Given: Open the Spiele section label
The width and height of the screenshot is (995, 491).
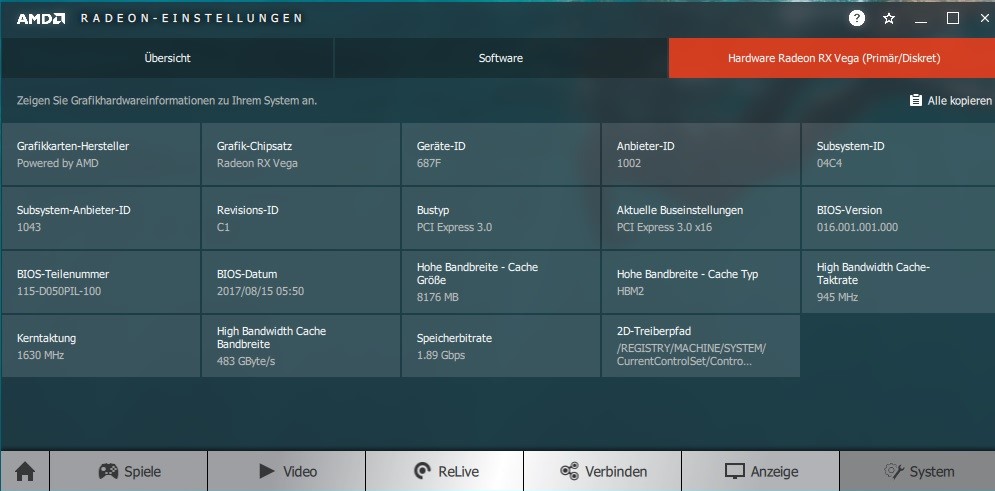Looking at the screenshot, I should click(x=143, y=472).
